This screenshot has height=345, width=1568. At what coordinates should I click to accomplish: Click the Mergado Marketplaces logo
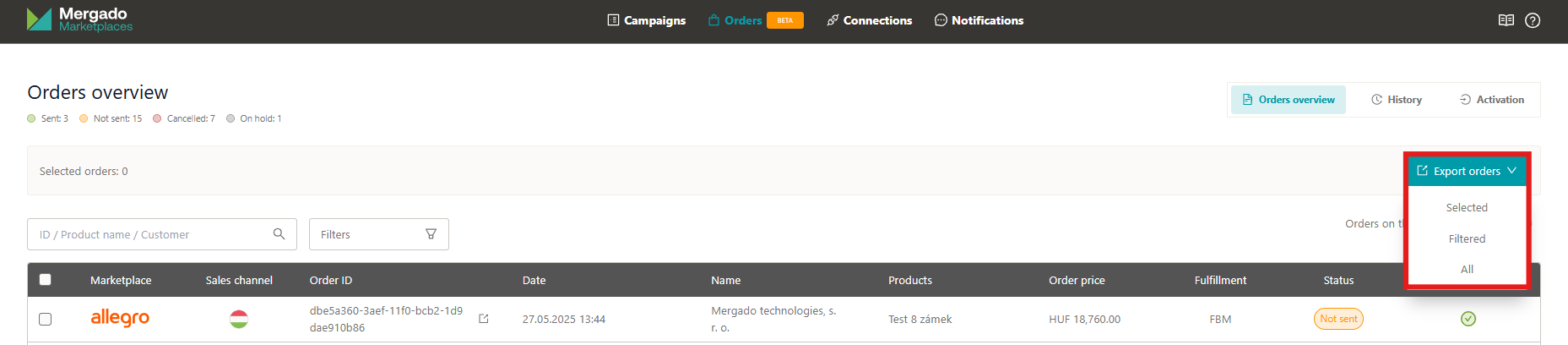[79, 19]
